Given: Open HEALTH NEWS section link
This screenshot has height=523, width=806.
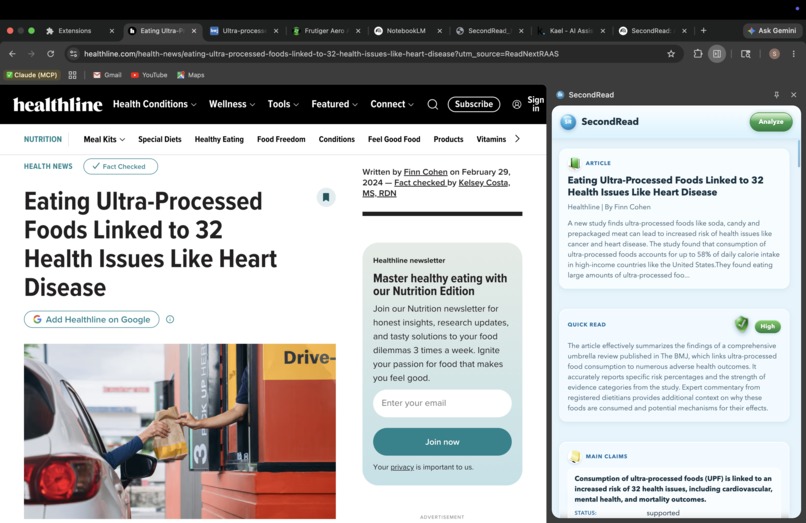Looking at the screenshot, I should click(48, 167).
